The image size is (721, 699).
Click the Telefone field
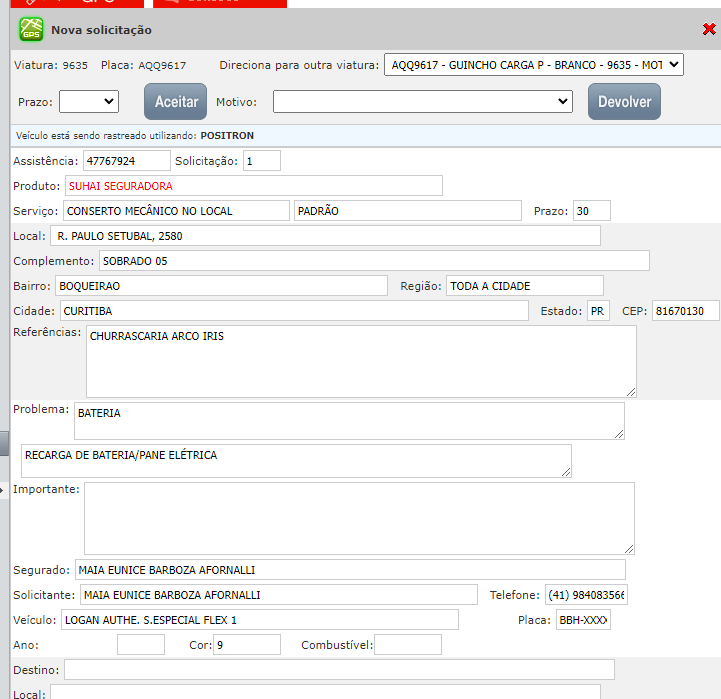(586, 595)
